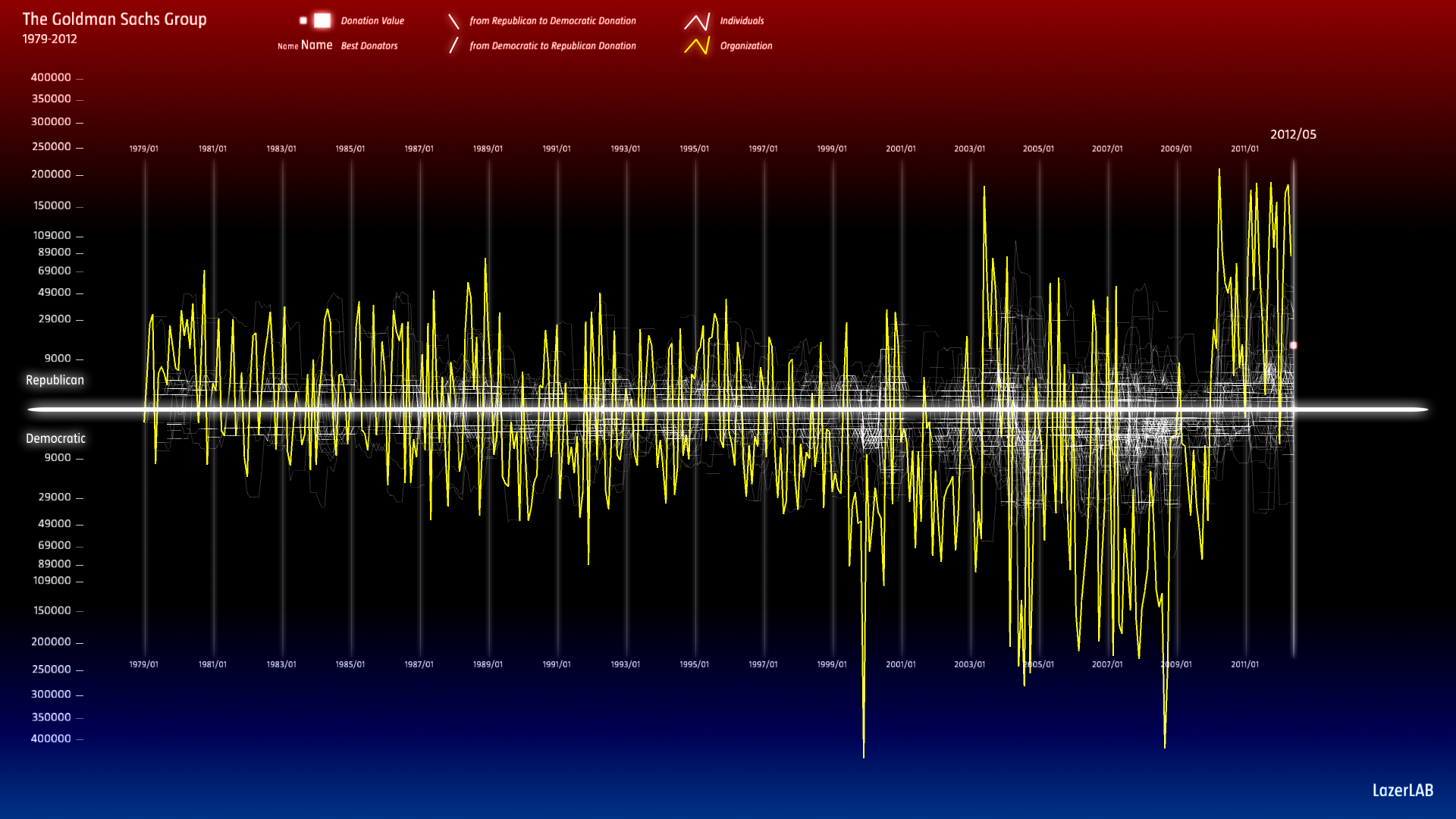
Task: Click the small white Donation Value square icon
Action: click(303, 20)
